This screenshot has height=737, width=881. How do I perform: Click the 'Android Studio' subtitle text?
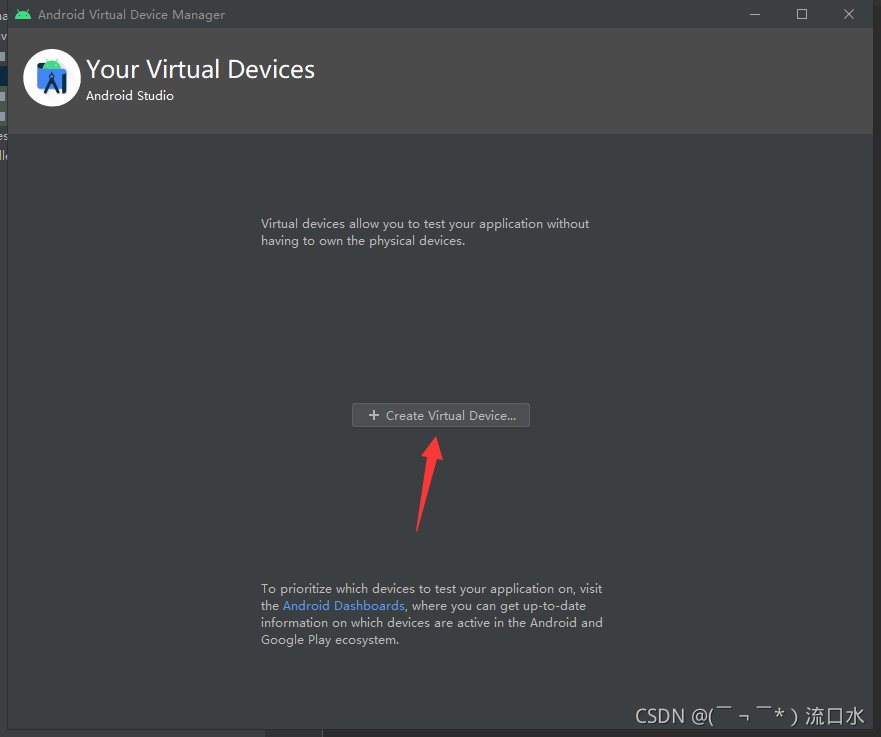point(130,95)
